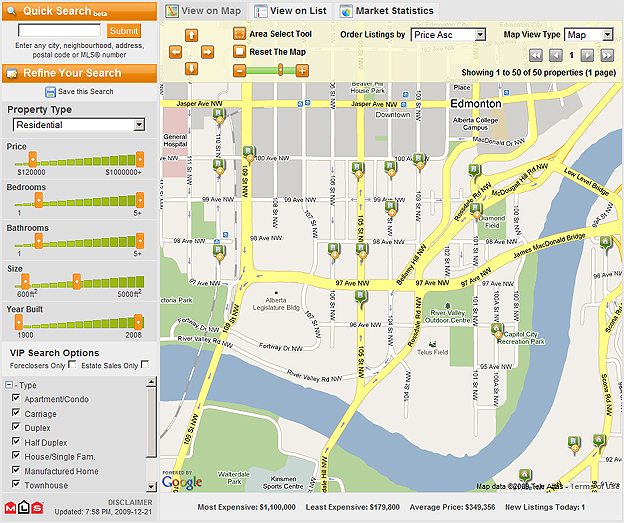Screen dimensions: 624x523
Task: Pan the map left with the left arrow
Action: (x=176, y=52)
